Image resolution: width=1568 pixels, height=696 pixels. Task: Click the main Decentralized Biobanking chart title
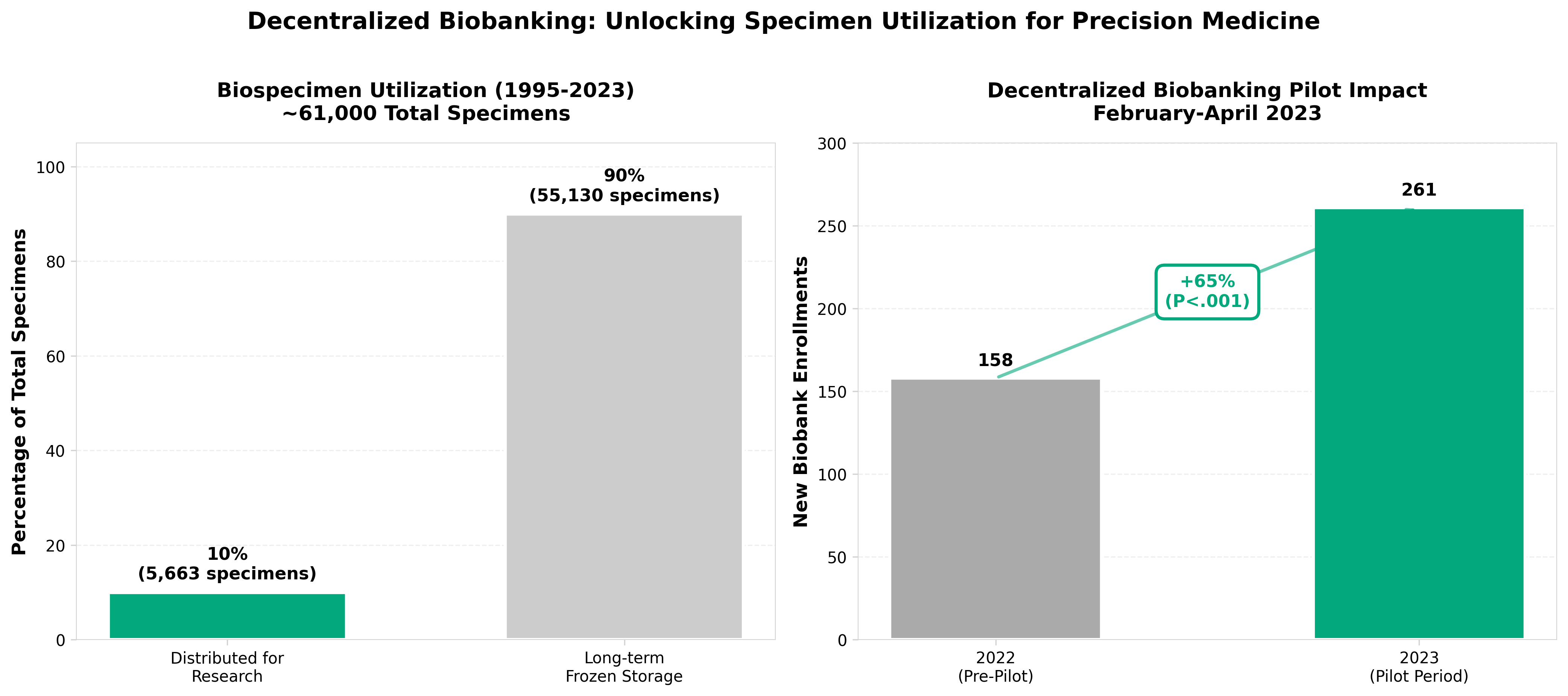coord(783,21)
